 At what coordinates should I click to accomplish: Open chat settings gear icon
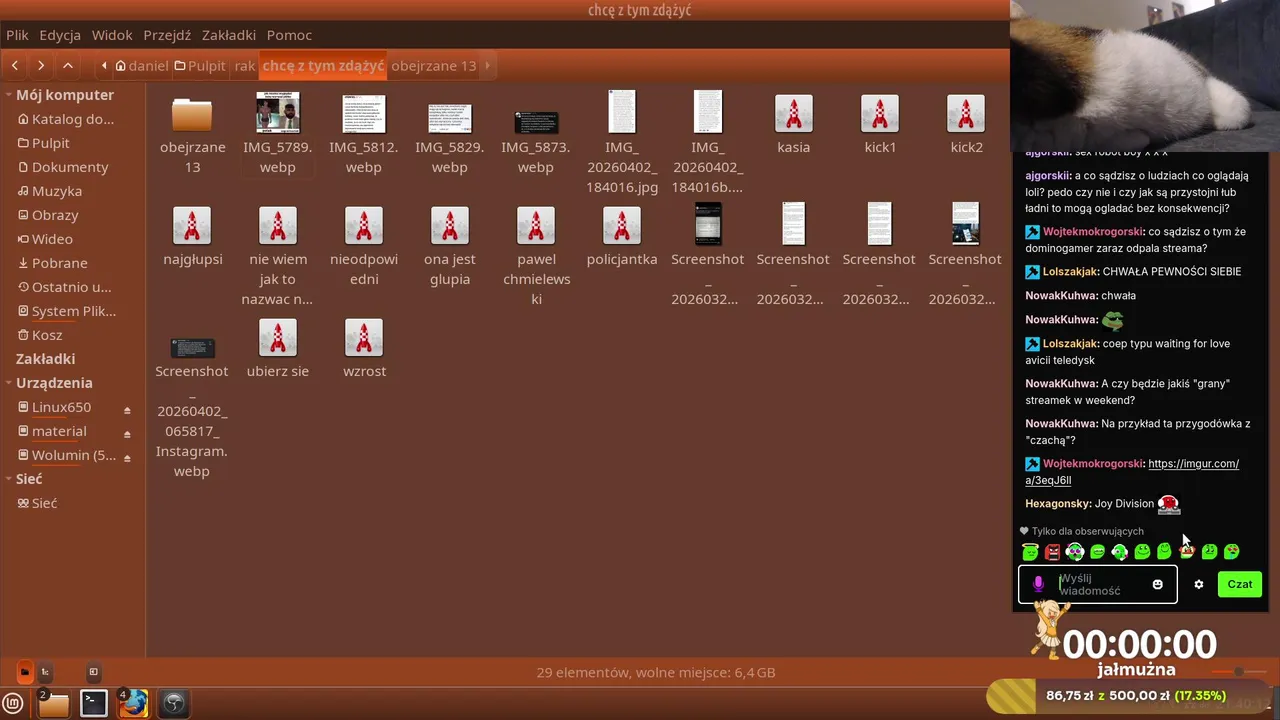pyautogui.click(x=1199, y=584)
